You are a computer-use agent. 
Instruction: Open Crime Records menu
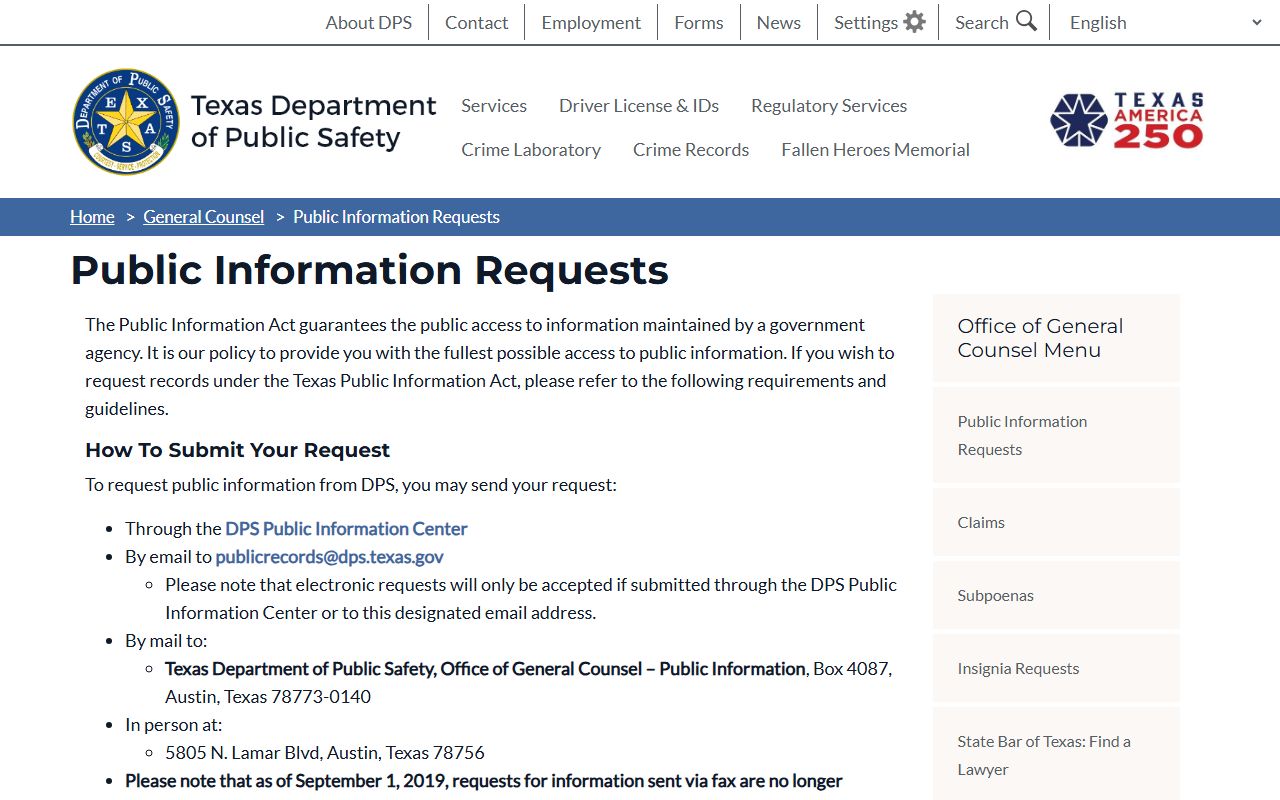(691, 149)
